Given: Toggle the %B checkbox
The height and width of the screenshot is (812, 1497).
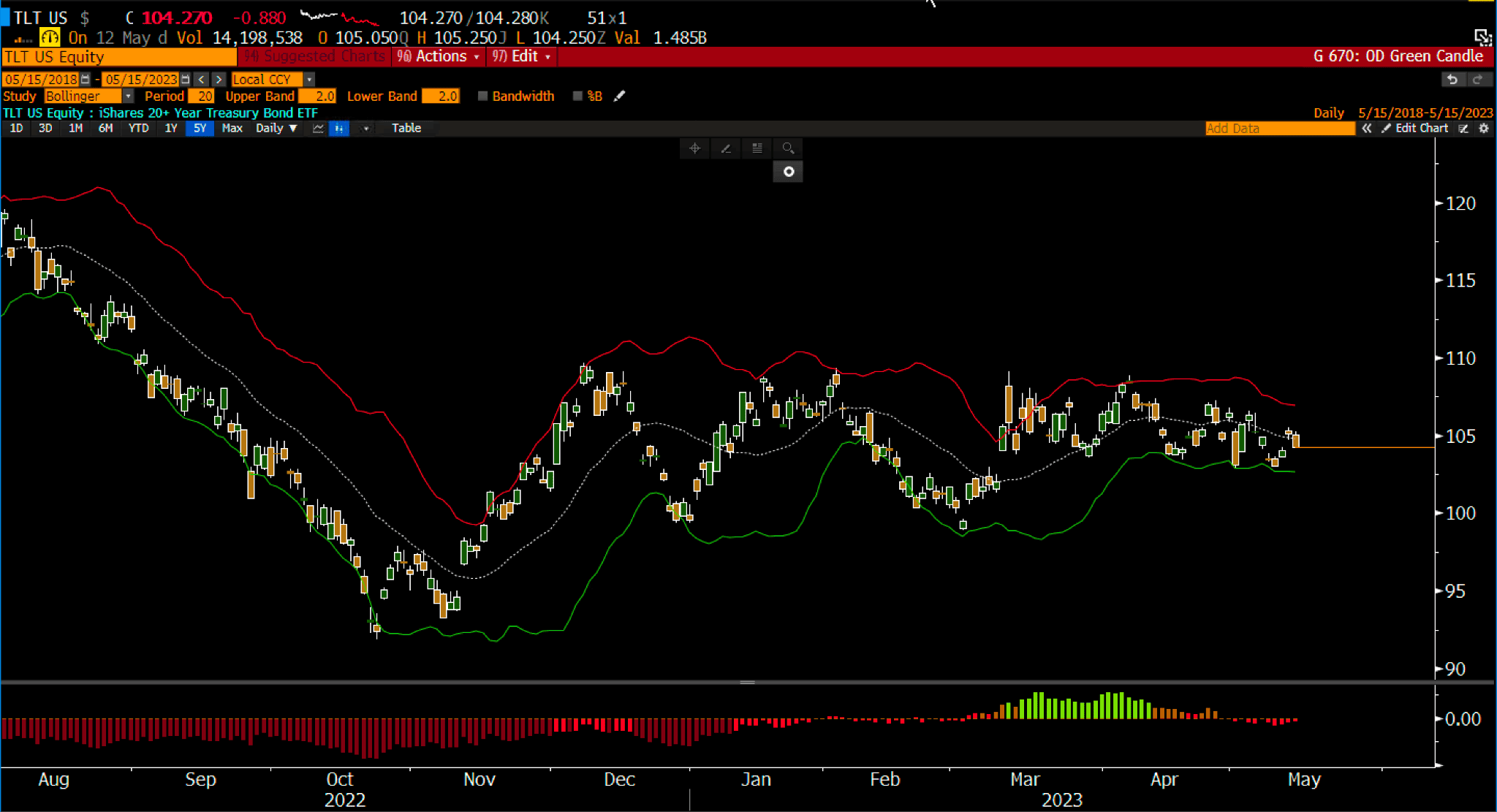Looking at the screenshot, I should pos(577,96).
